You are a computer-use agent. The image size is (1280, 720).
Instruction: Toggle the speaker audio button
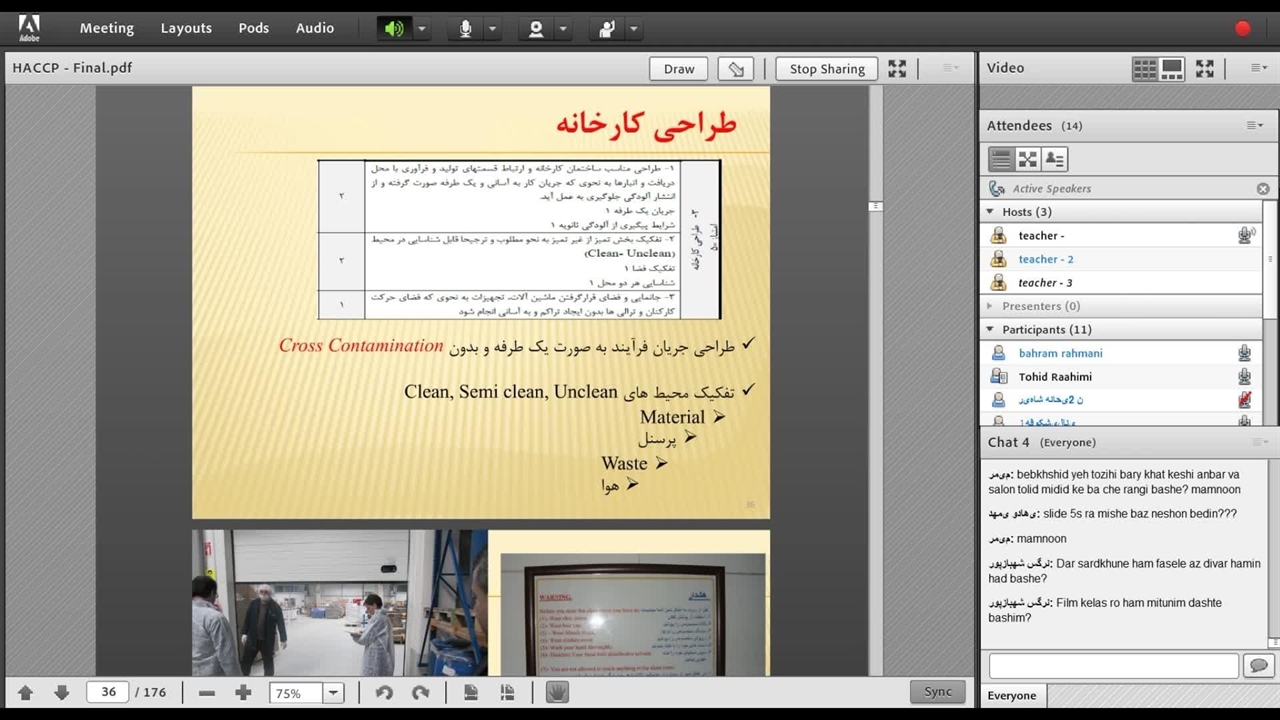[x=394, y=29]
